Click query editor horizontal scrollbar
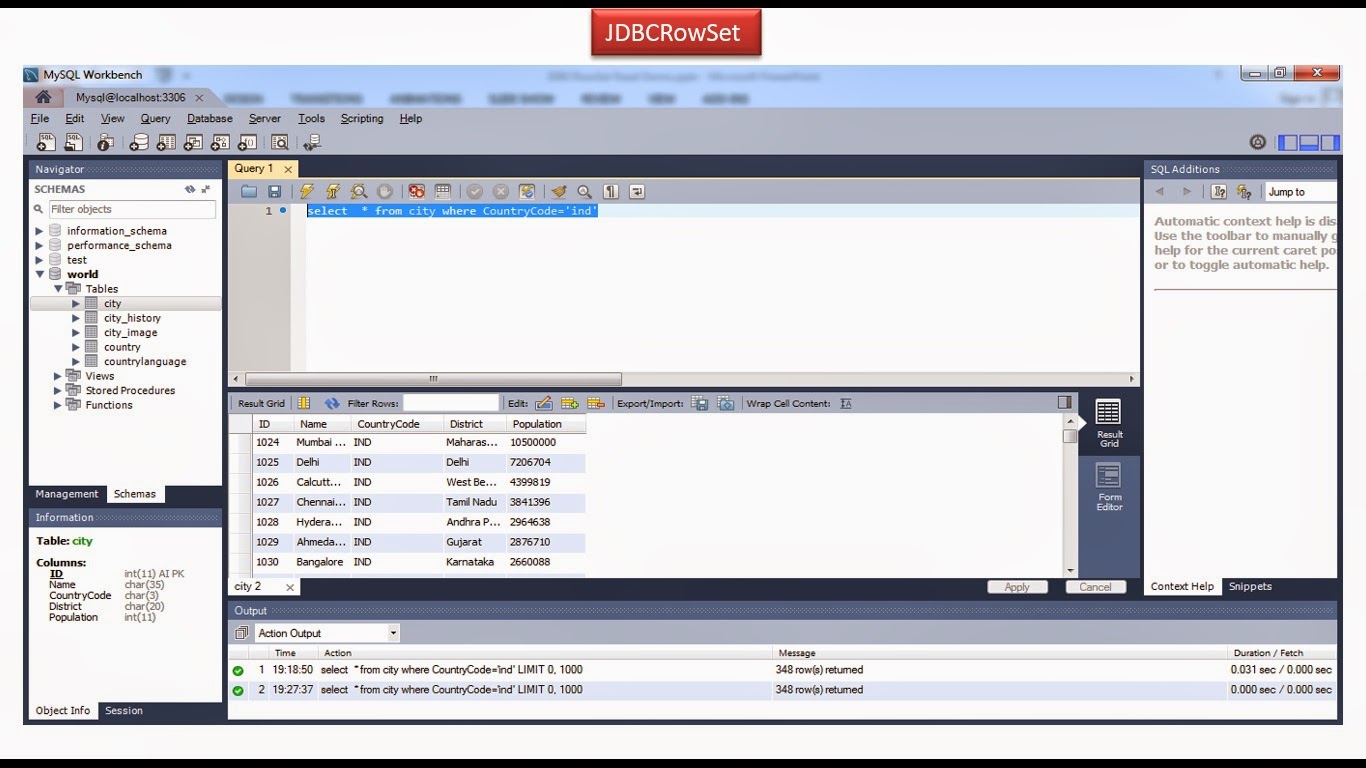This screenshot has width=1366, height=768. tap(433, 379)
